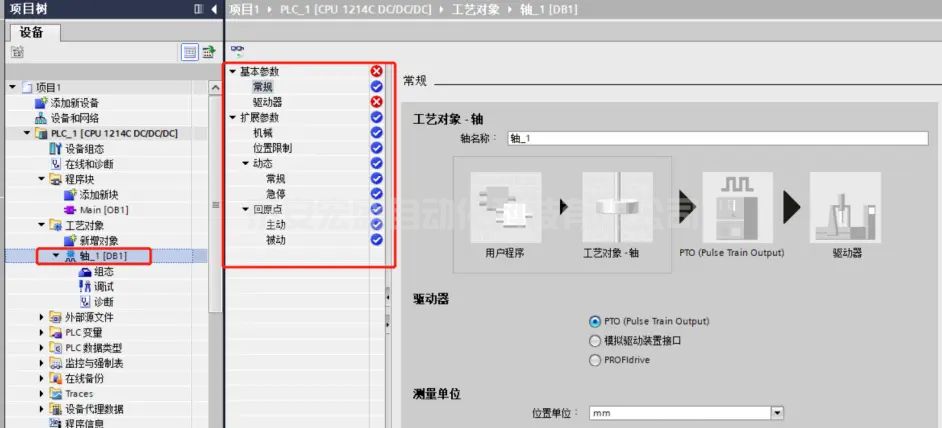Expand the PLC 变量 tree node

tap(42, 332)
